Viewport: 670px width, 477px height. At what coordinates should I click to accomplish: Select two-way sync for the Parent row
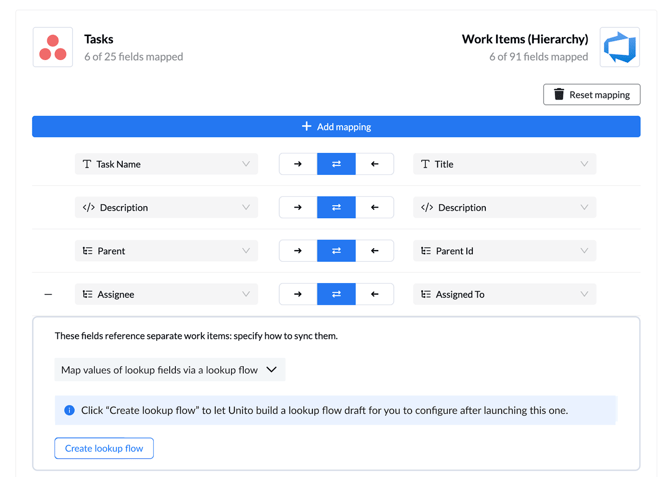pos(336,251)
